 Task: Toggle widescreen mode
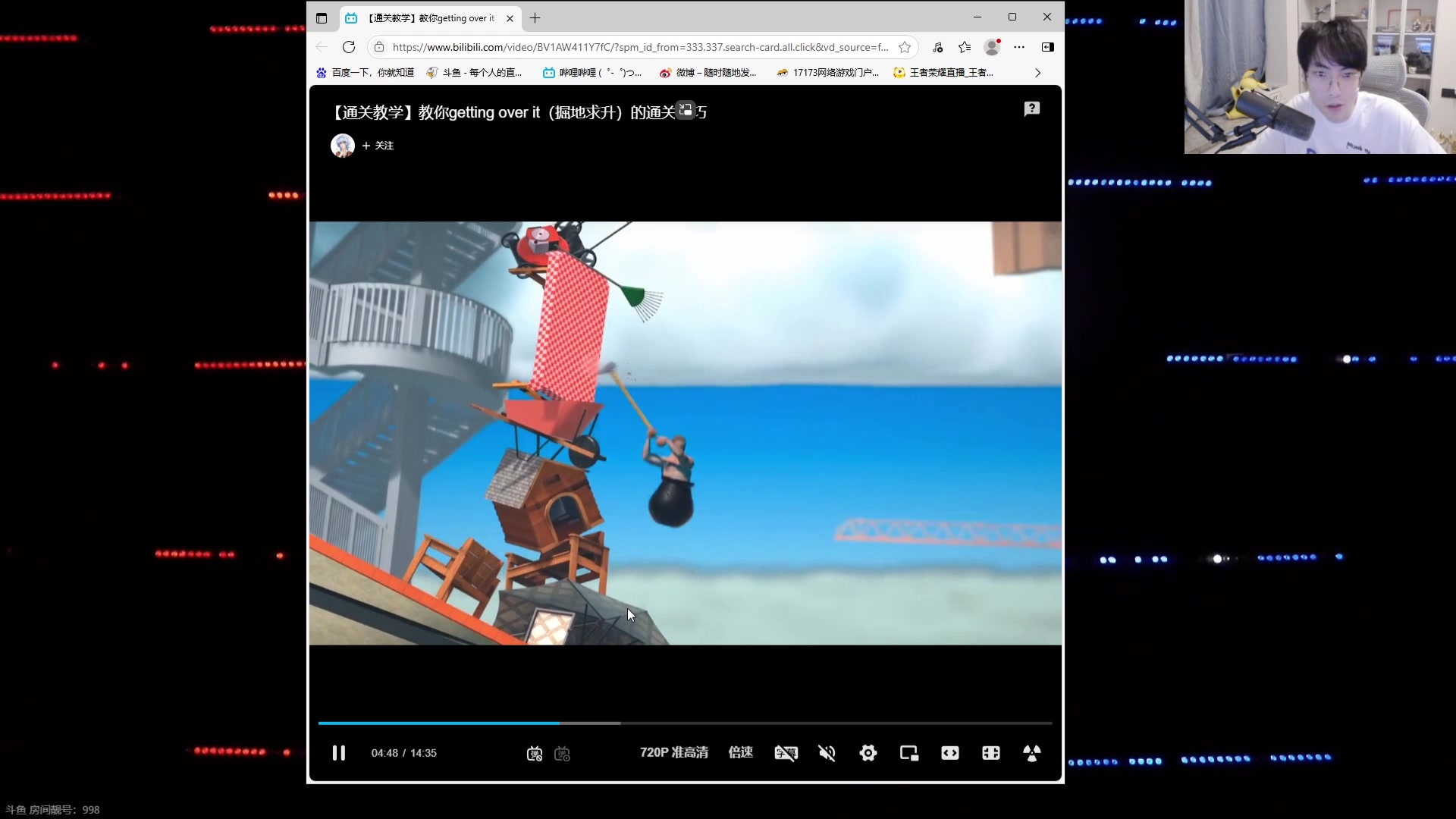950,753
